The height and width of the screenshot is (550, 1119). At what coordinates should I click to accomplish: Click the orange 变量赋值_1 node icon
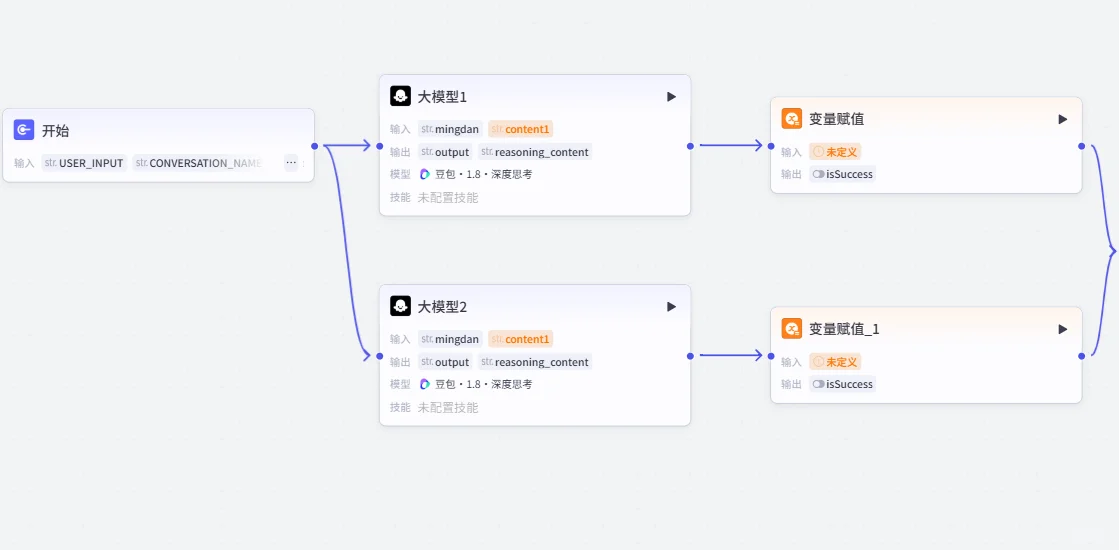[x=792, y=328]
